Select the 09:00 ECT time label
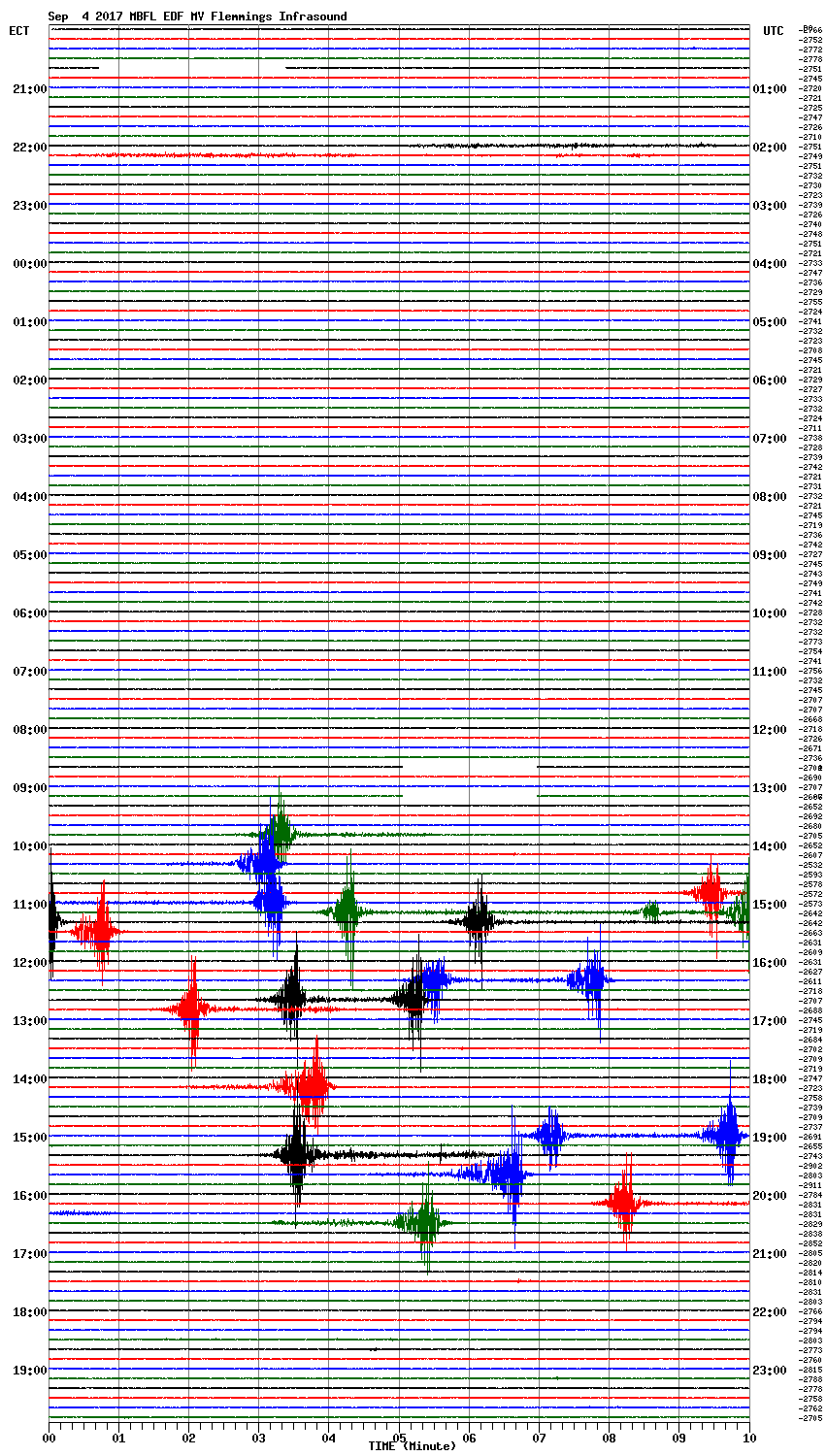Screen dimensions: 827x1456 coord(29,788)
